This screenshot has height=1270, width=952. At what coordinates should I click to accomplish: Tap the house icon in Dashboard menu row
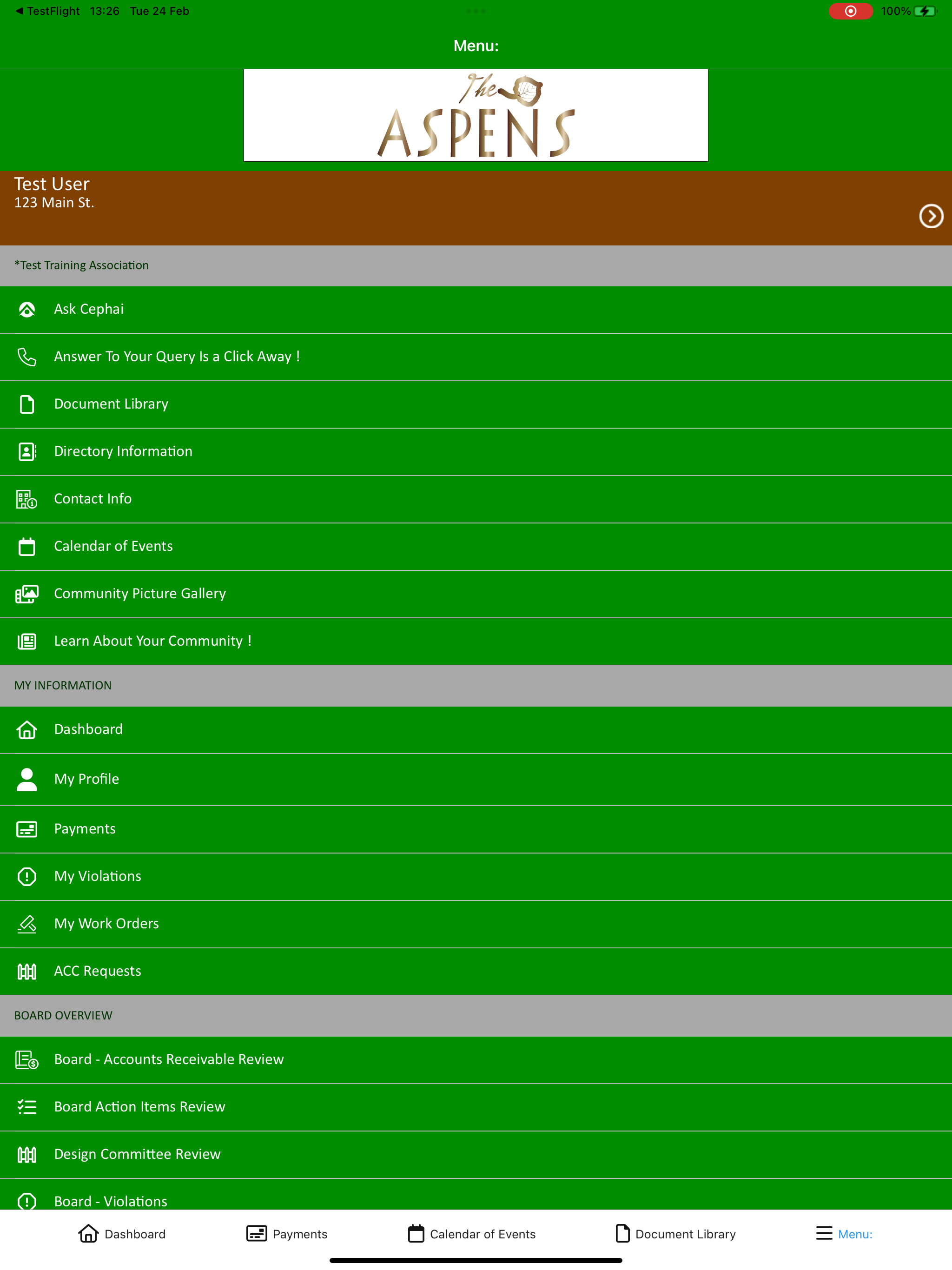click(27, 730)
